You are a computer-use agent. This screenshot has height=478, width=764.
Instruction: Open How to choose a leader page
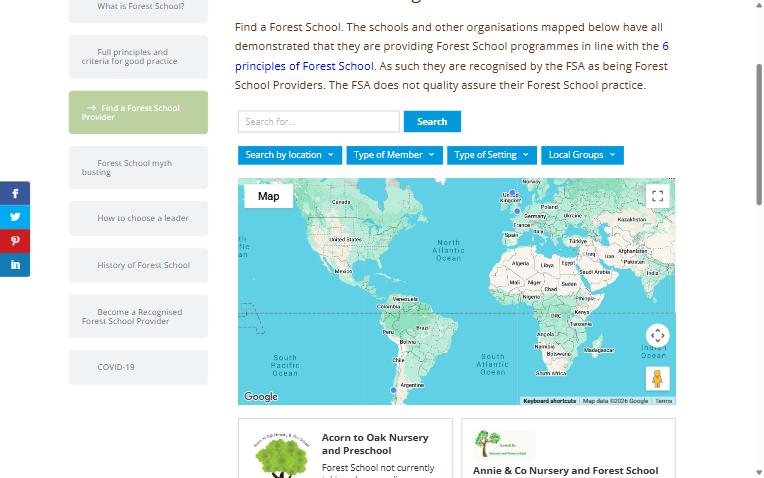click(138, 218)
